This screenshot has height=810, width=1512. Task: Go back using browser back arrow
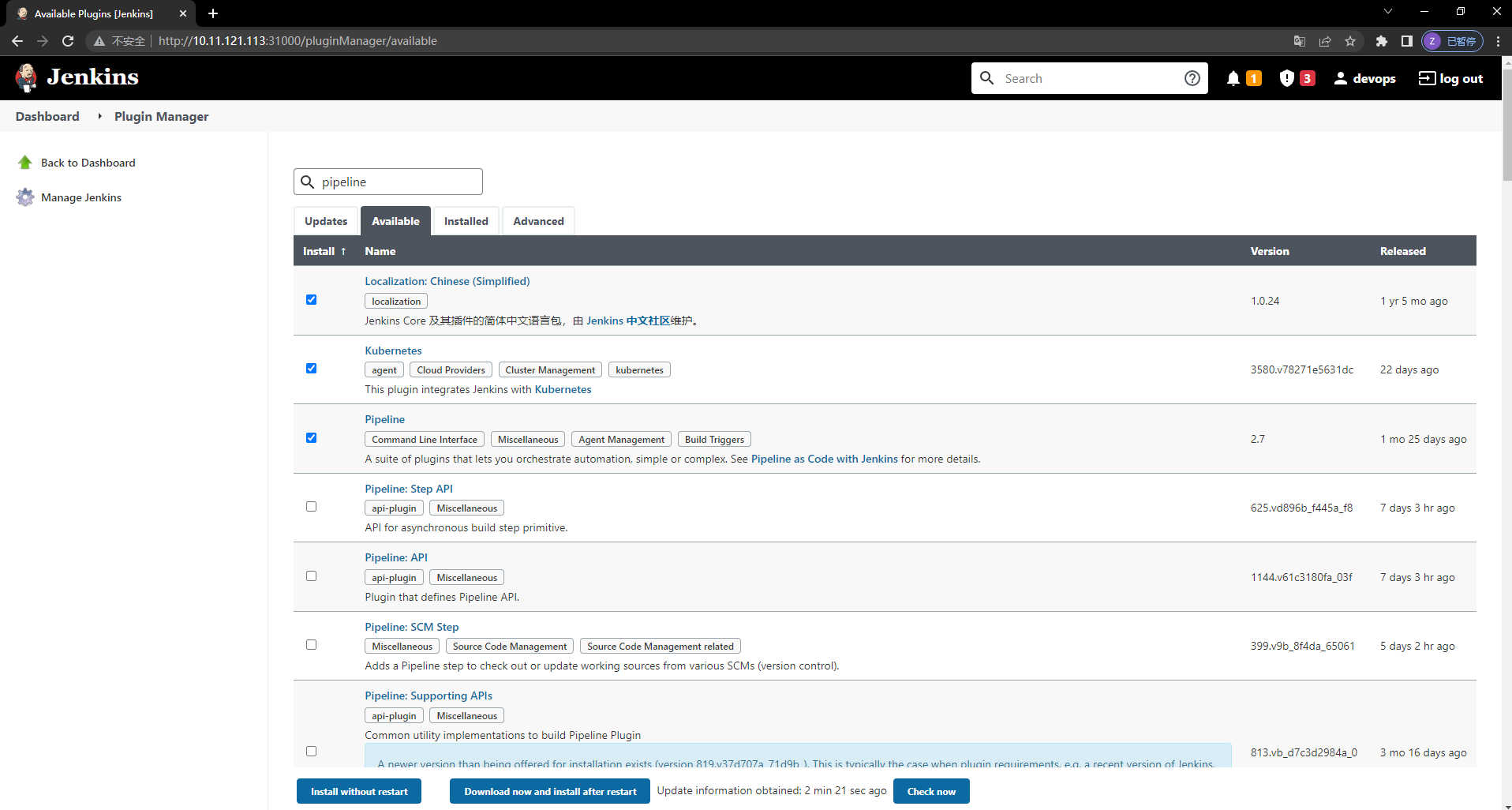pyautogui.click(x=17, y=41)
